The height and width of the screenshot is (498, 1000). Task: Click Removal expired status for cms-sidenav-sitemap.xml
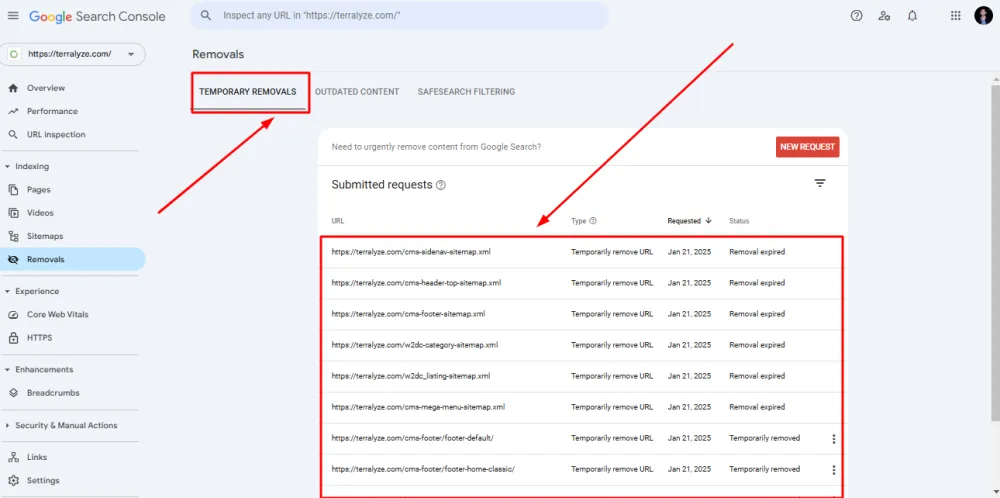click(x=757, y=253)
